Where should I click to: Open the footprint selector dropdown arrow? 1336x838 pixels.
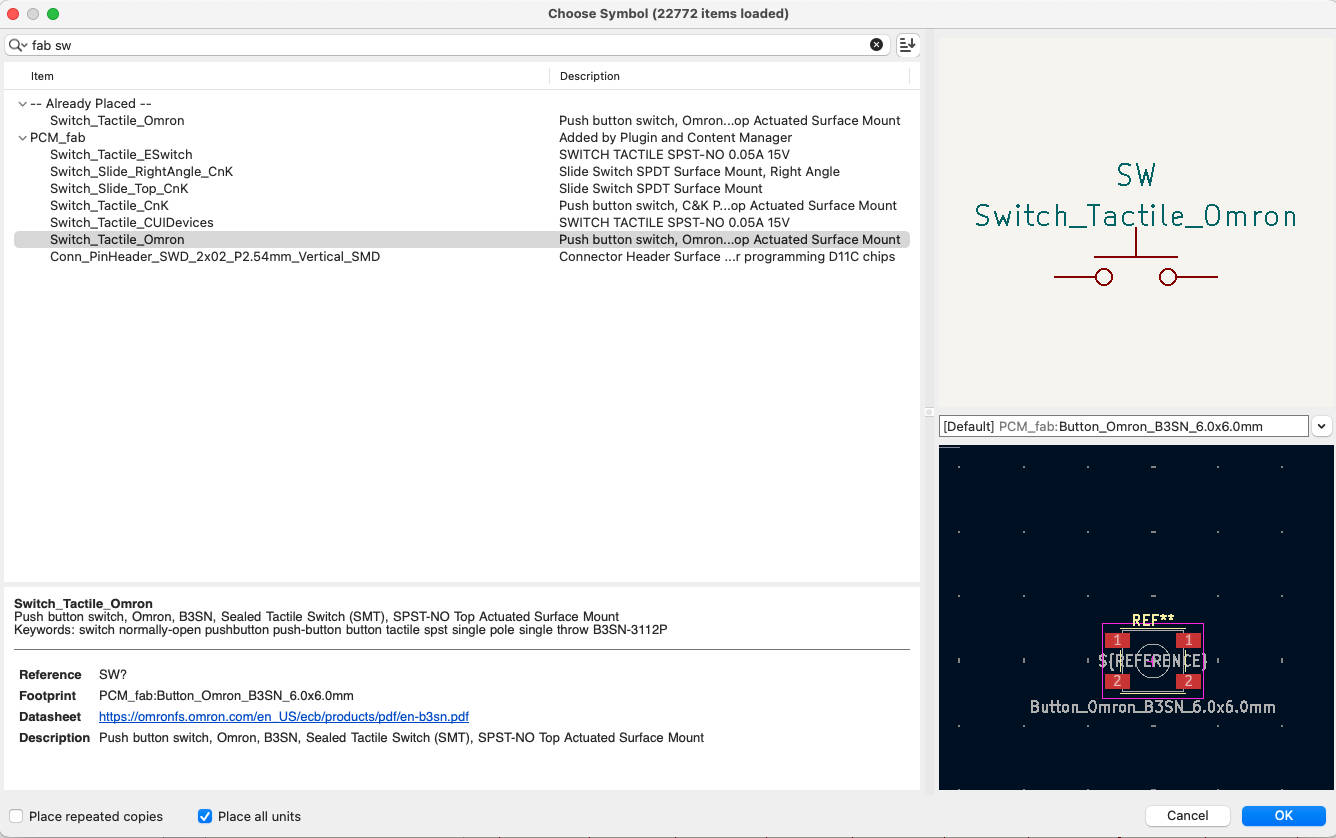pos(1321,426)
